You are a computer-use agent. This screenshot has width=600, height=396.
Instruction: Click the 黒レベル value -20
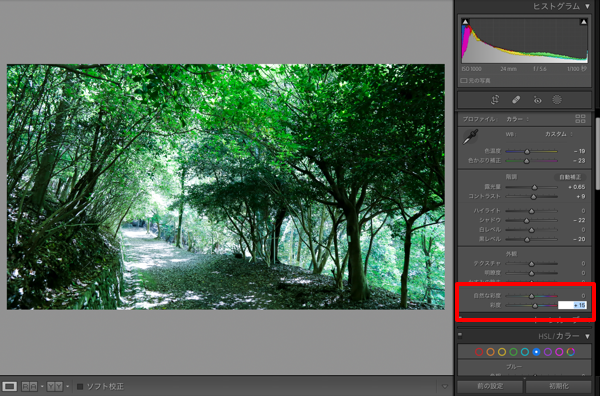[x=579, y=239]
